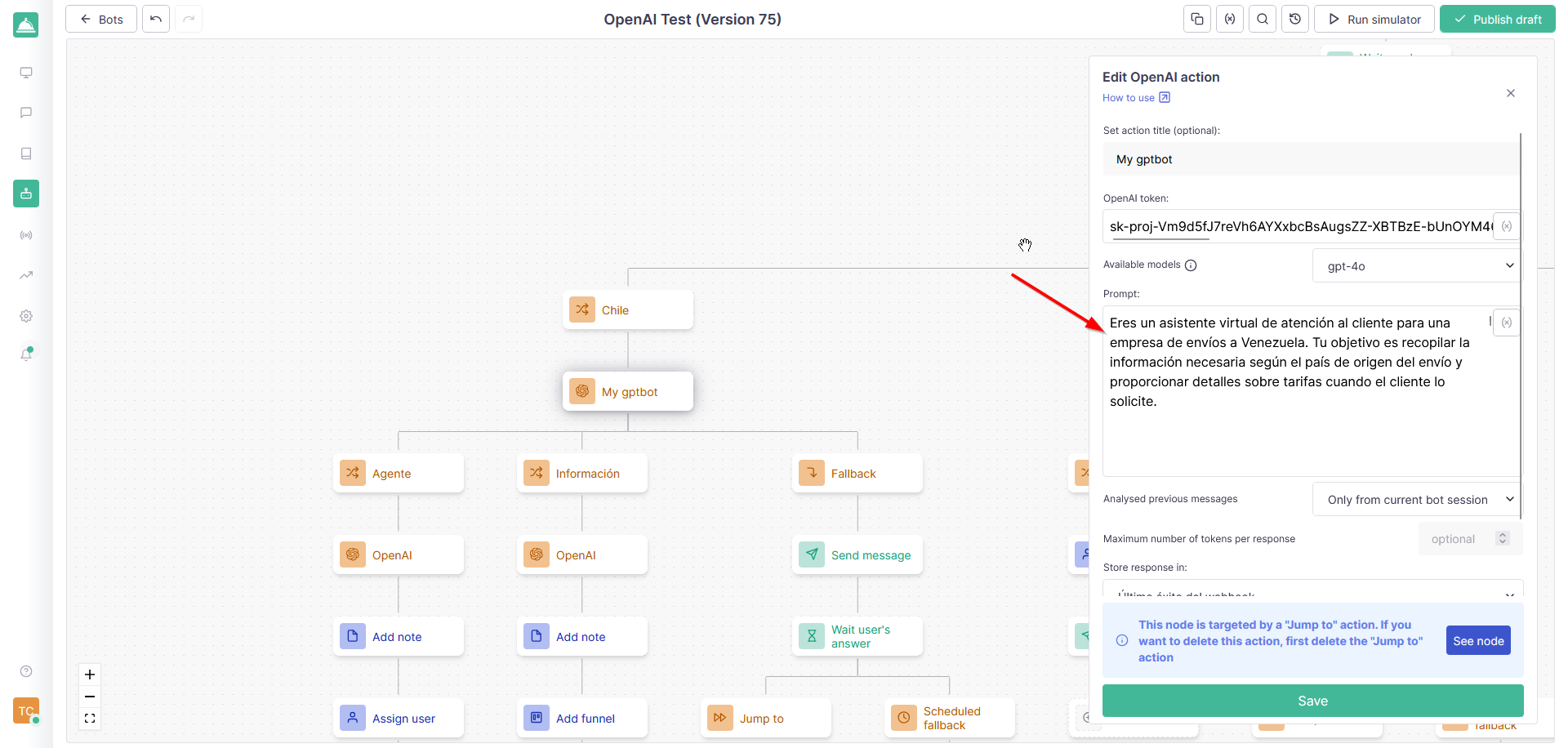
Task: Open version history clock icon
Action: coord(1295,19)
